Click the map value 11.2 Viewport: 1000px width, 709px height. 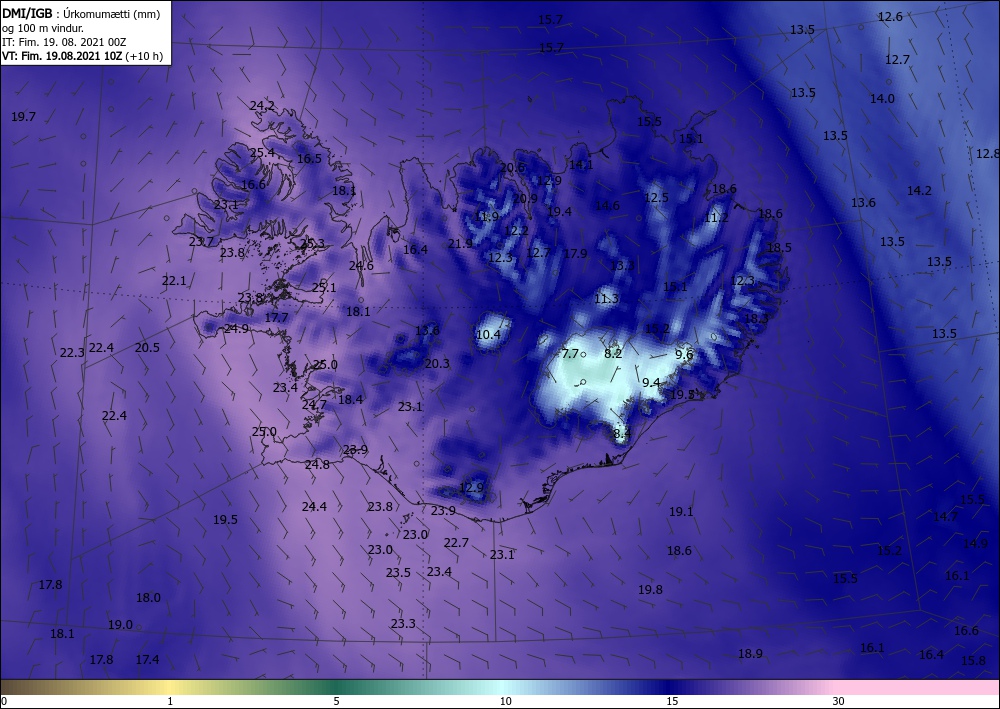[x=716, y=217]
